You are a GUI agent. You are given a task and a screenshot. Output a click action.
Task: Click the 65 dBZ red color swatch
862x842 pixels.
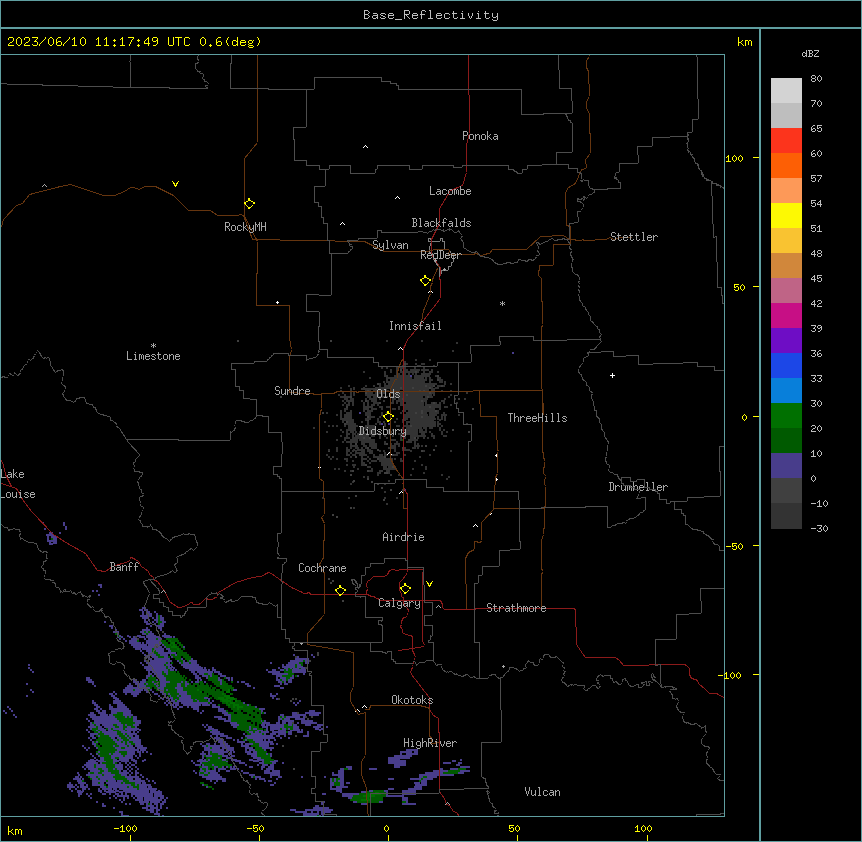786,140
